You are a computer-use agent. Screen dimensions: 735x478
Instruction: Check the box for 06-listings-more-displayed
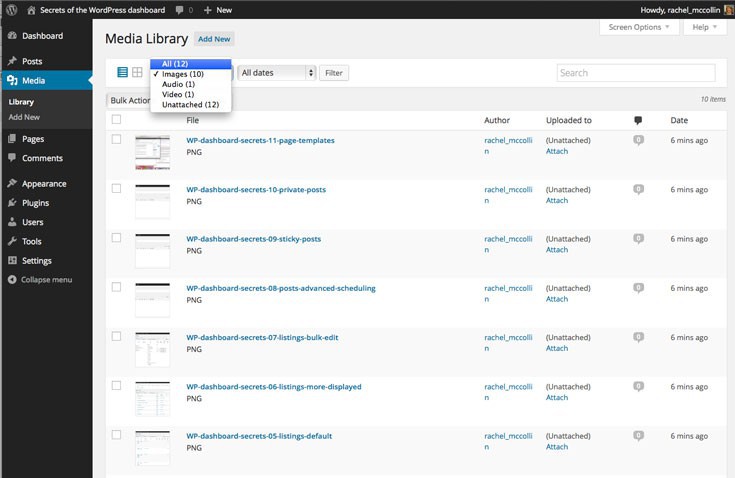pyautogui.click(x=116, y=385)
